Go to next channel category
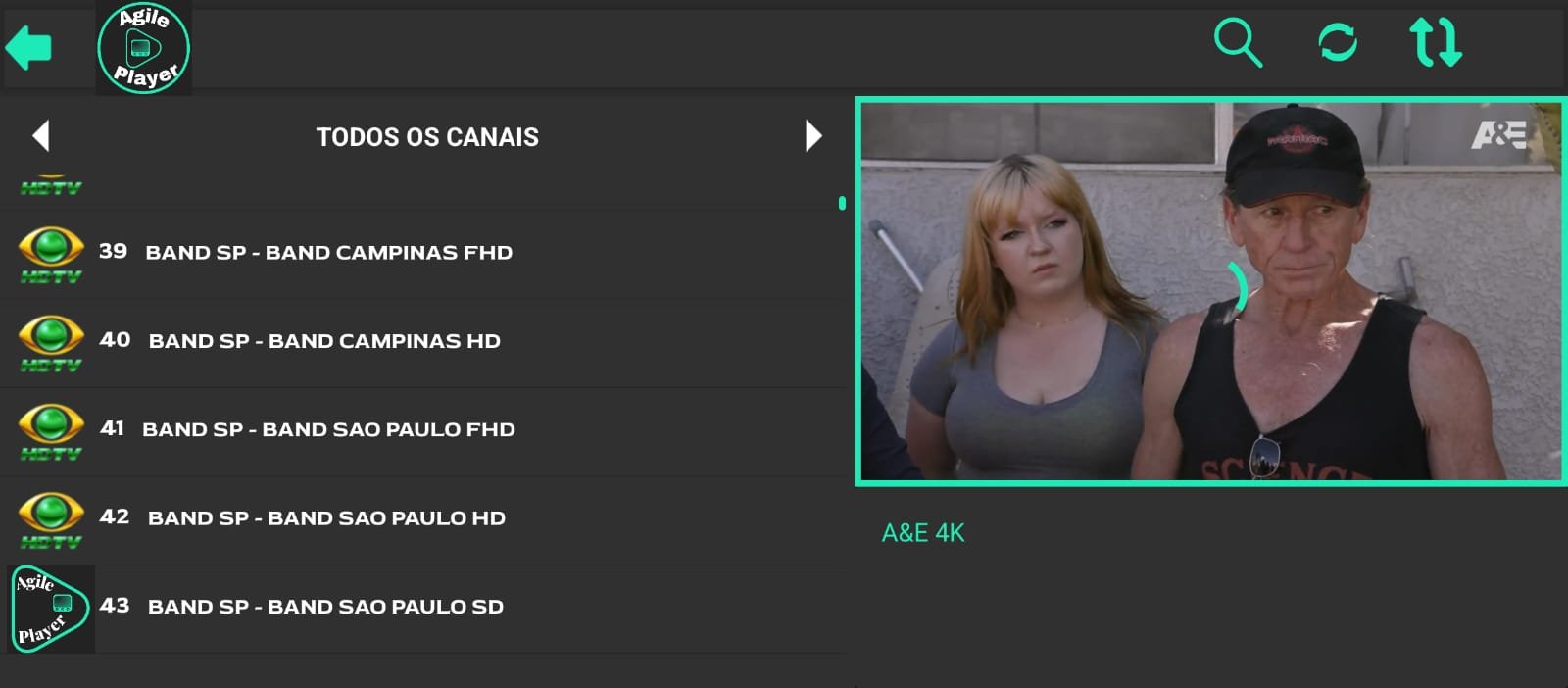This screenshot has height=688, width=1568. [x=812, y=136]
